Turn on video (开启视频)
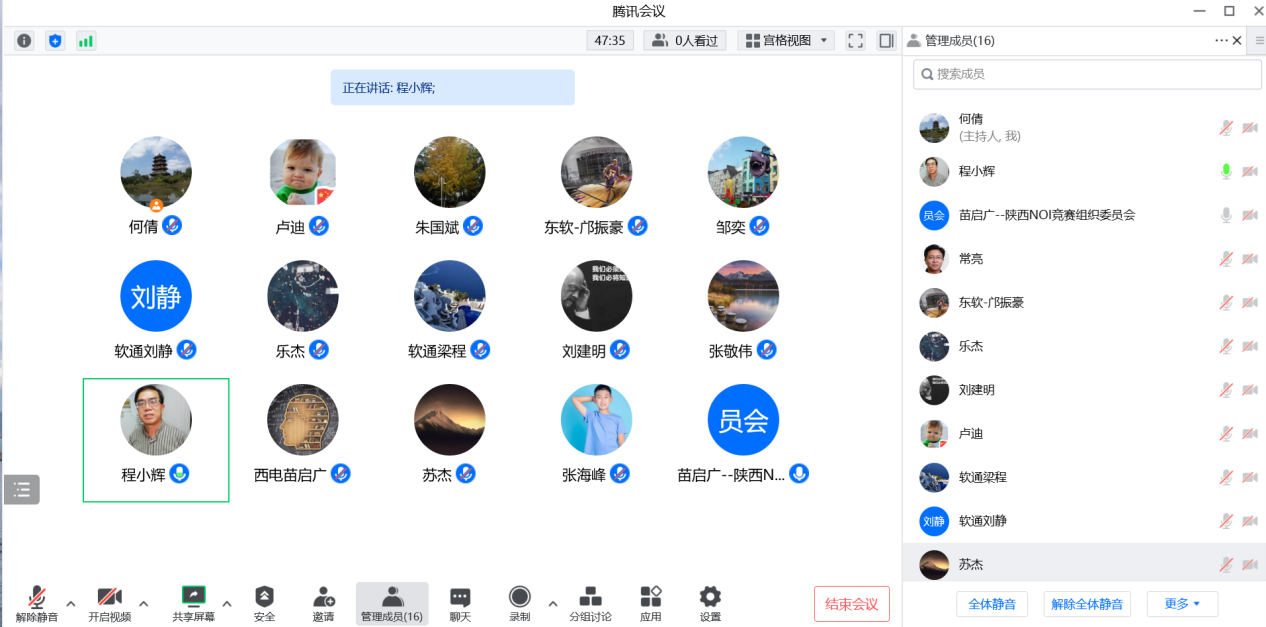The image size is (1266, 627). [x=110, y=604]
